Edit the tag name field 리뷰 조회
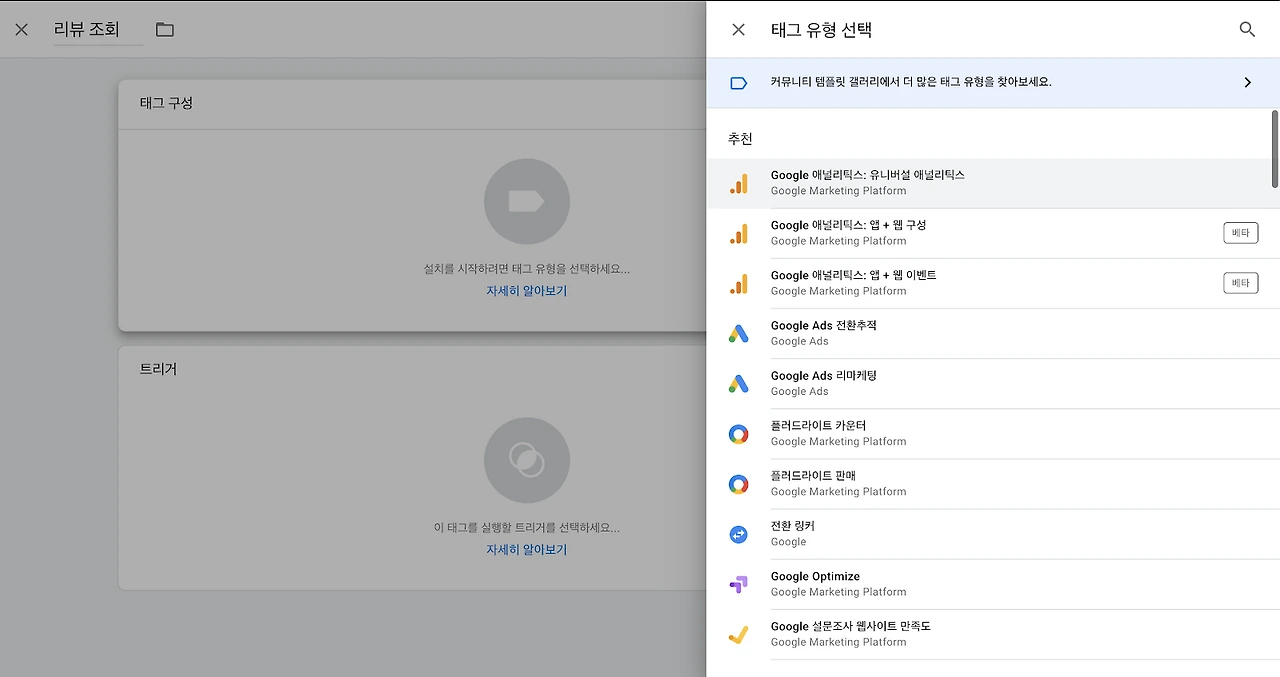Image resolution: width=1280 pixels, height=677 pixels. pyautogui.click(x=98, y=30)
